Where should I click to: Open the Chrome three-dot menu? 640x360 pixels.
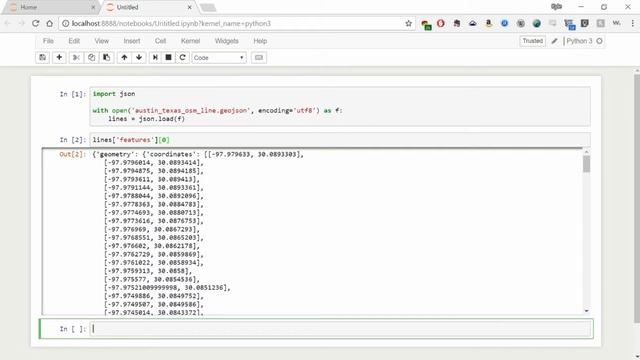633,23
